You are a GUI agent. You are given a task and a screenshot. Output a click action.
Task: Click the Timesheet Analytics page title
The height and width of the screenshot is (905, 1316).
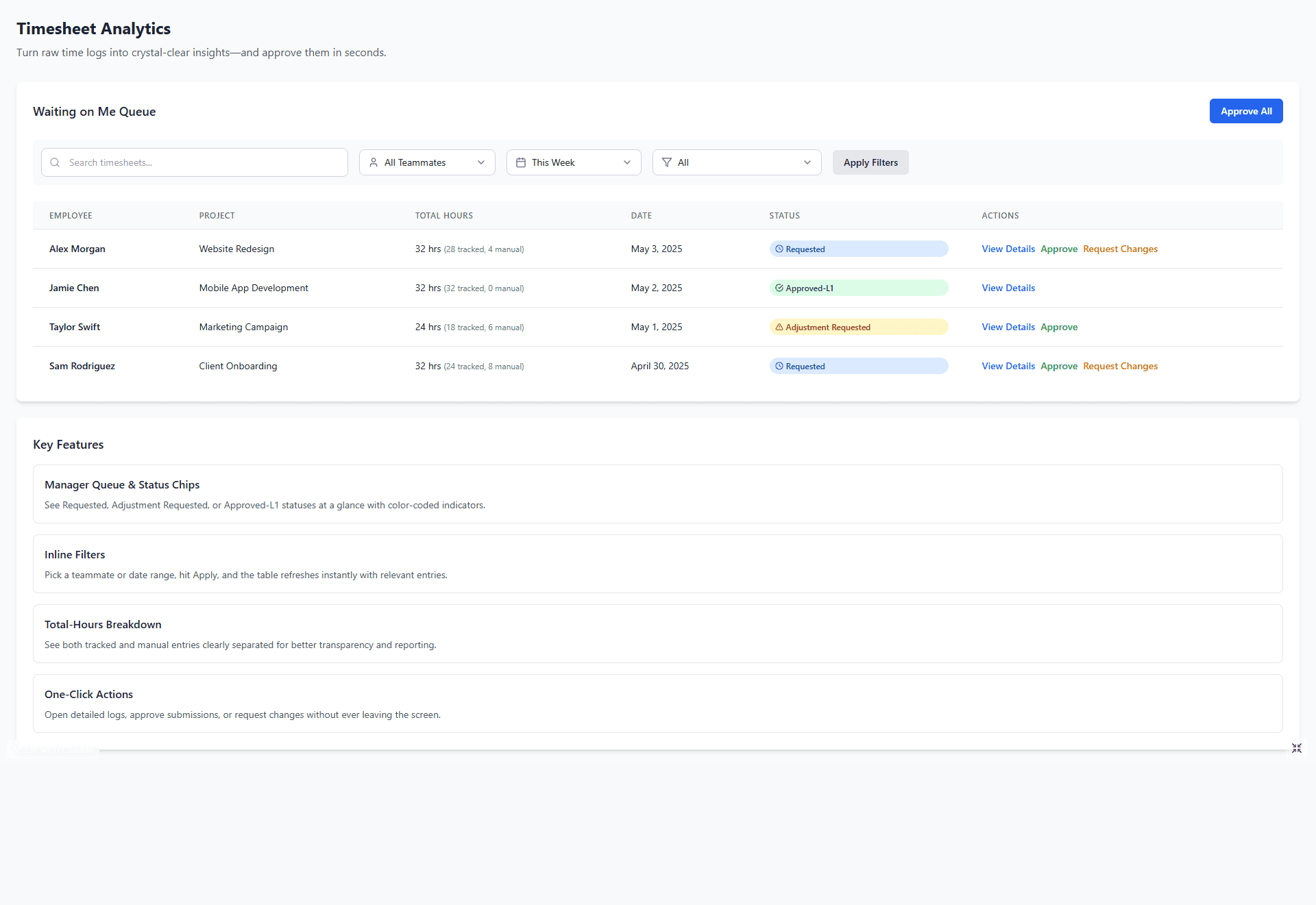93,29
